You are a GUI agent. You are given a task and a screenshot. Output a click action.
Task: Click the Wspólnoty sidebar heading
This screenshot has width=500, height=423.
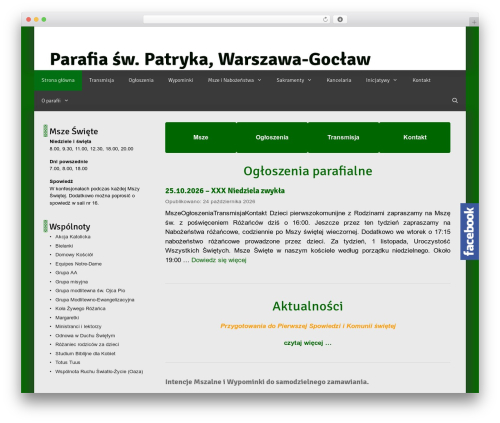click(70, 227)
